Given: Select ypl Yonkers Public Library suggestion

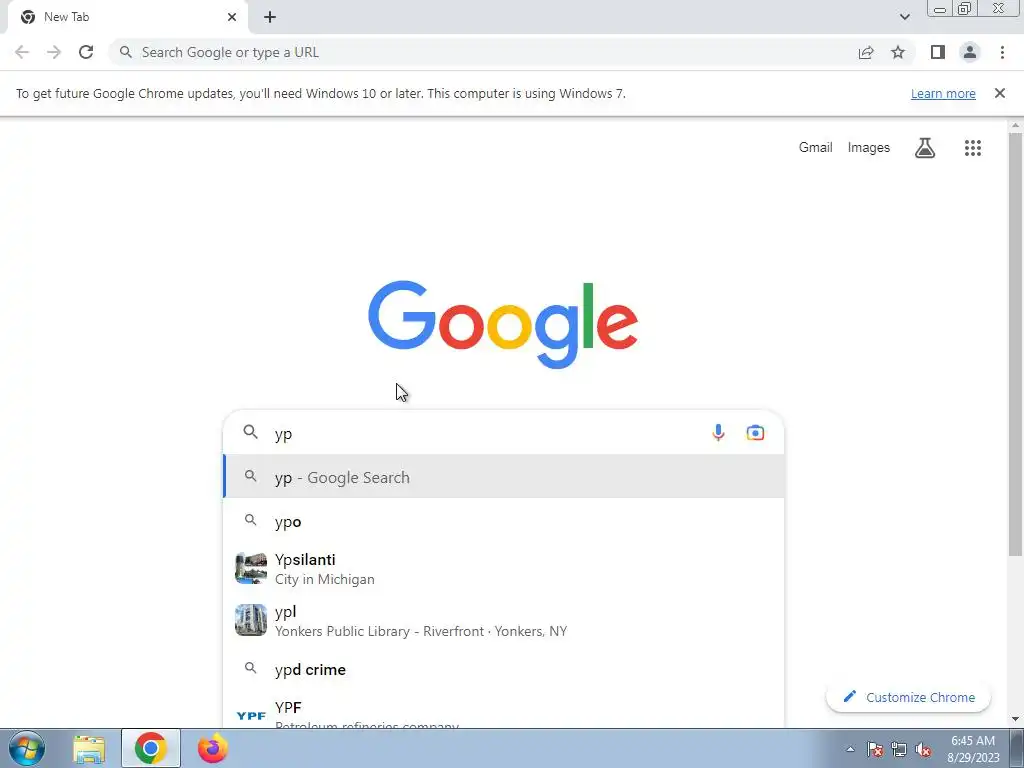Looking at the screenshot, I should click(x=504, y=620).
